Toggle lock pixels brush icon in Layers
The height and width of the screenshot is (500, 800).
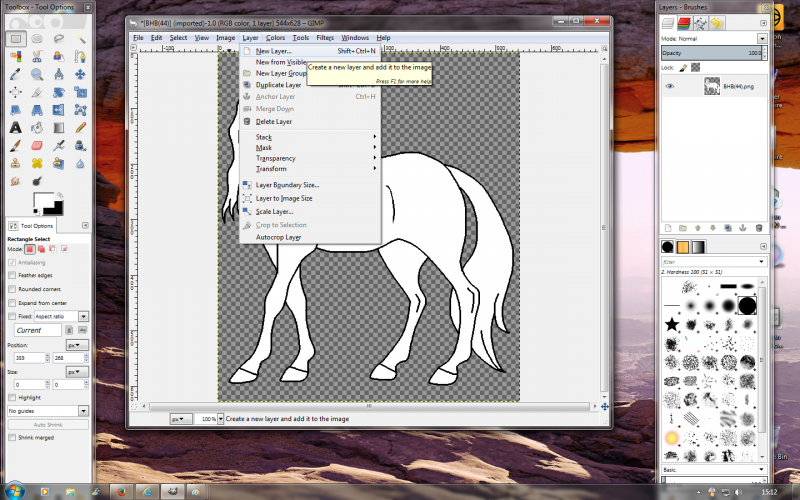(683, 67)
